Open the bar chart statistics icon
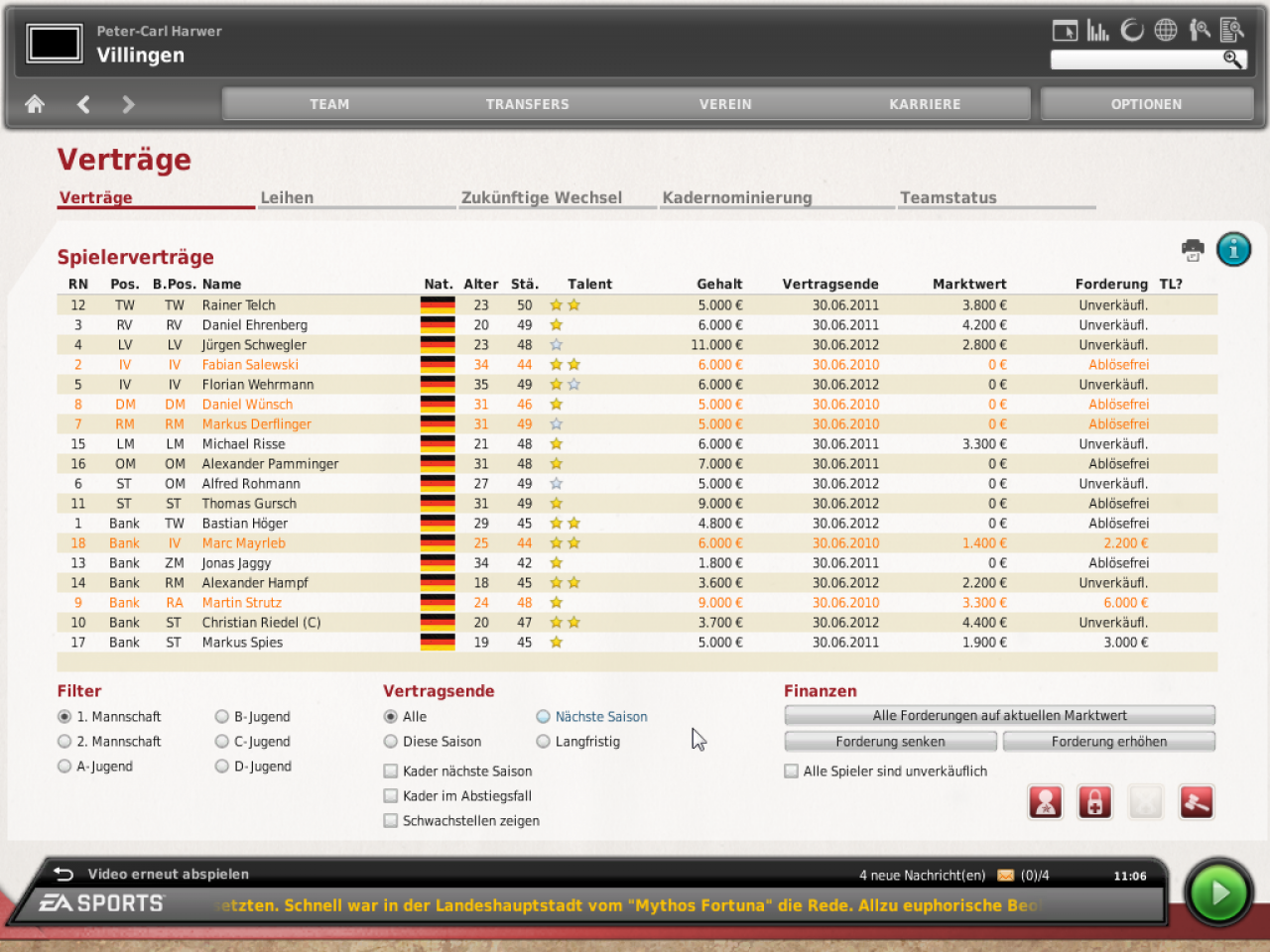 coord(1097,31)
